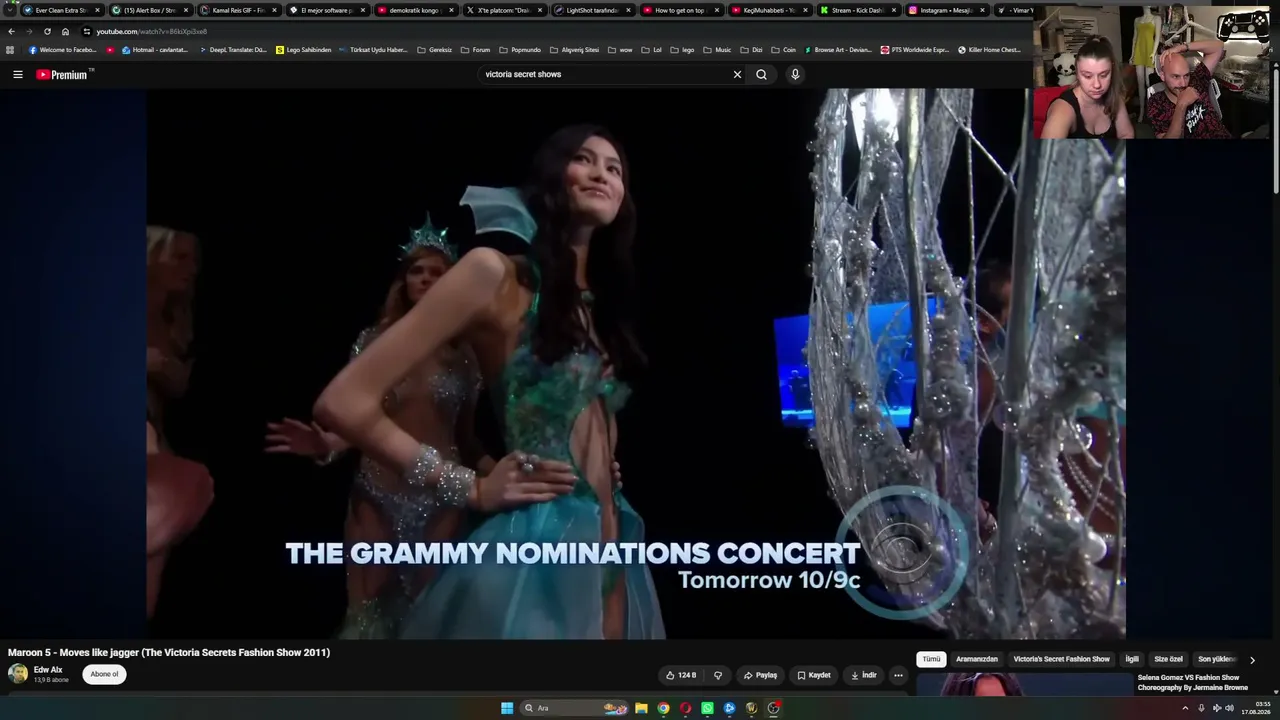Select the Size özel filter chip

point(1168,659)
